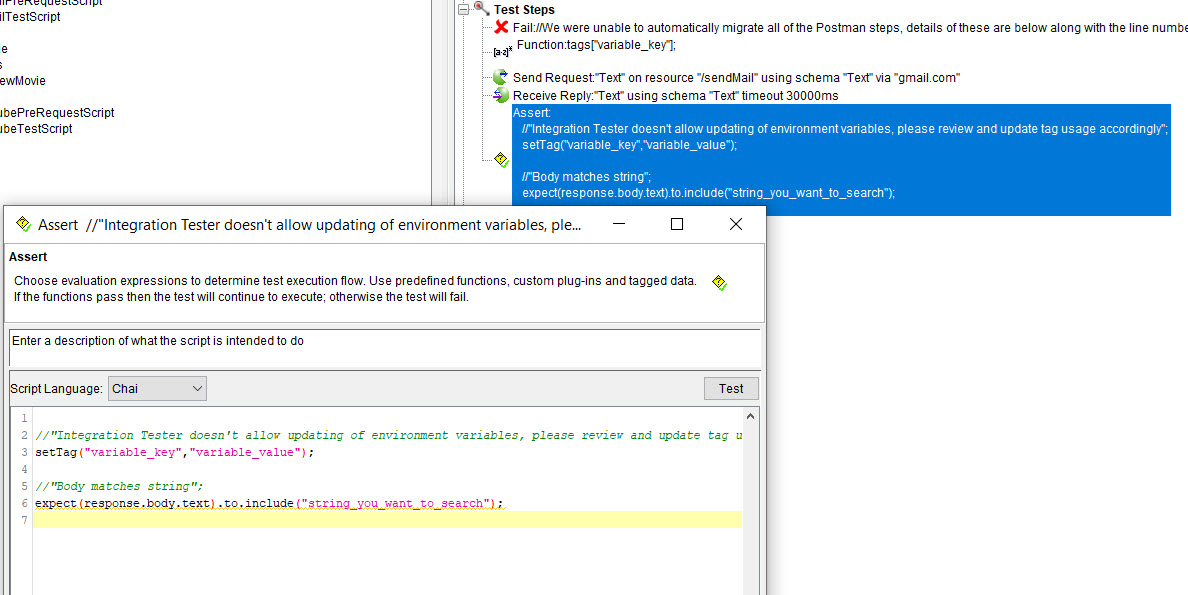
Task: Maximize the Assert dialog window
Action: click(x=677, y=225)
